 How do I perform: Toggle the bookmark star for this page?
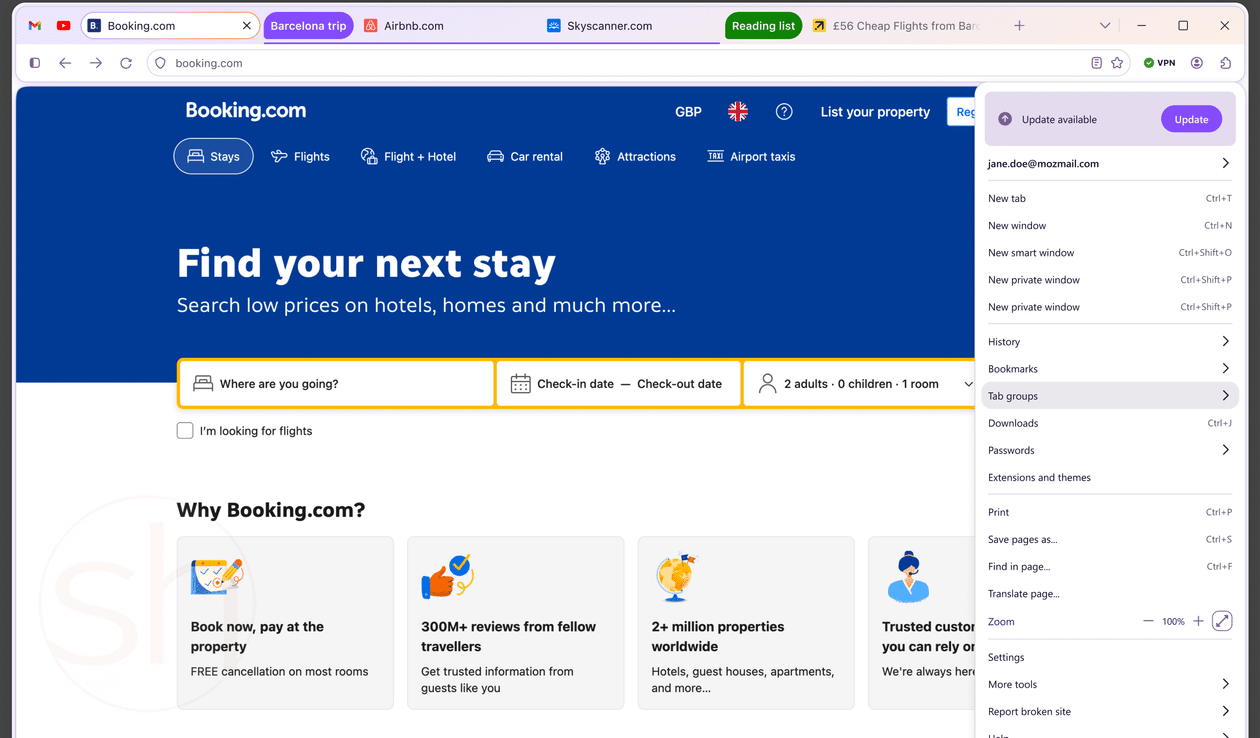coord(1117,62)
